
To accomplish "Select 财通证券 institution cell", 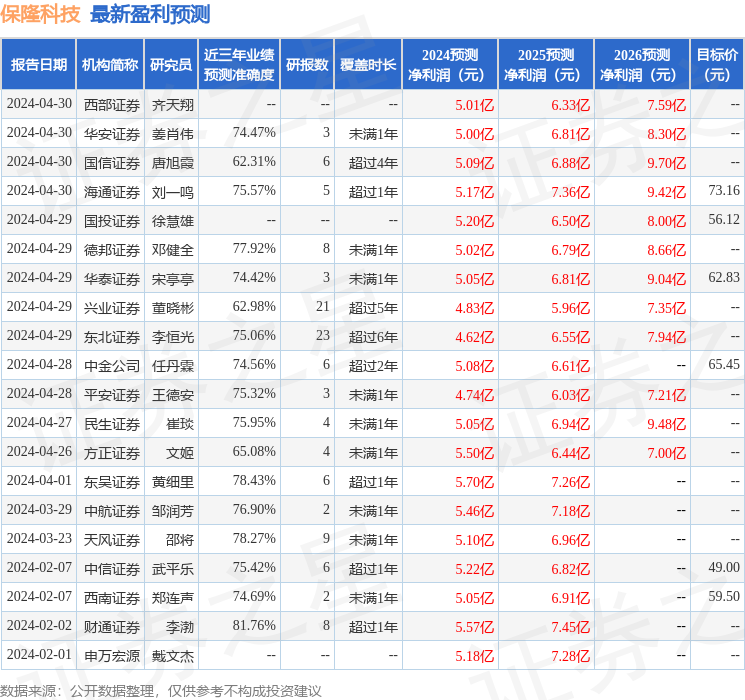I will (x=112, y=627).
